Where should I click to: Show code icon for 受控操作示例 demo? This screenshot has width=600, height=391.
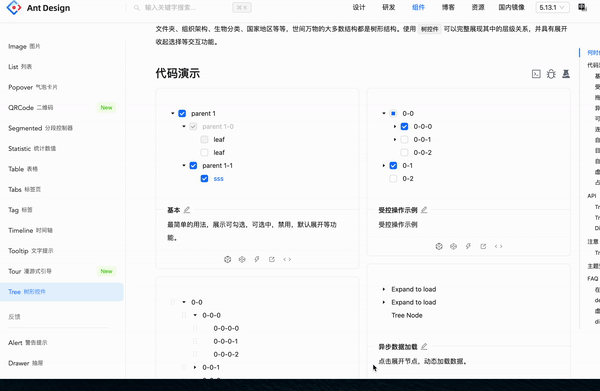click(x=498, y=246)
